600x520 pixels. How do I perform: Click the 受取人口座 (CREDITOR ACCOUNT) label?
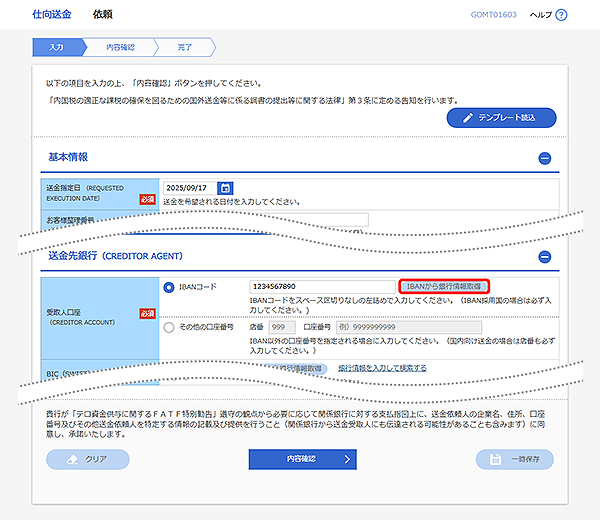[x=81, y=317]
